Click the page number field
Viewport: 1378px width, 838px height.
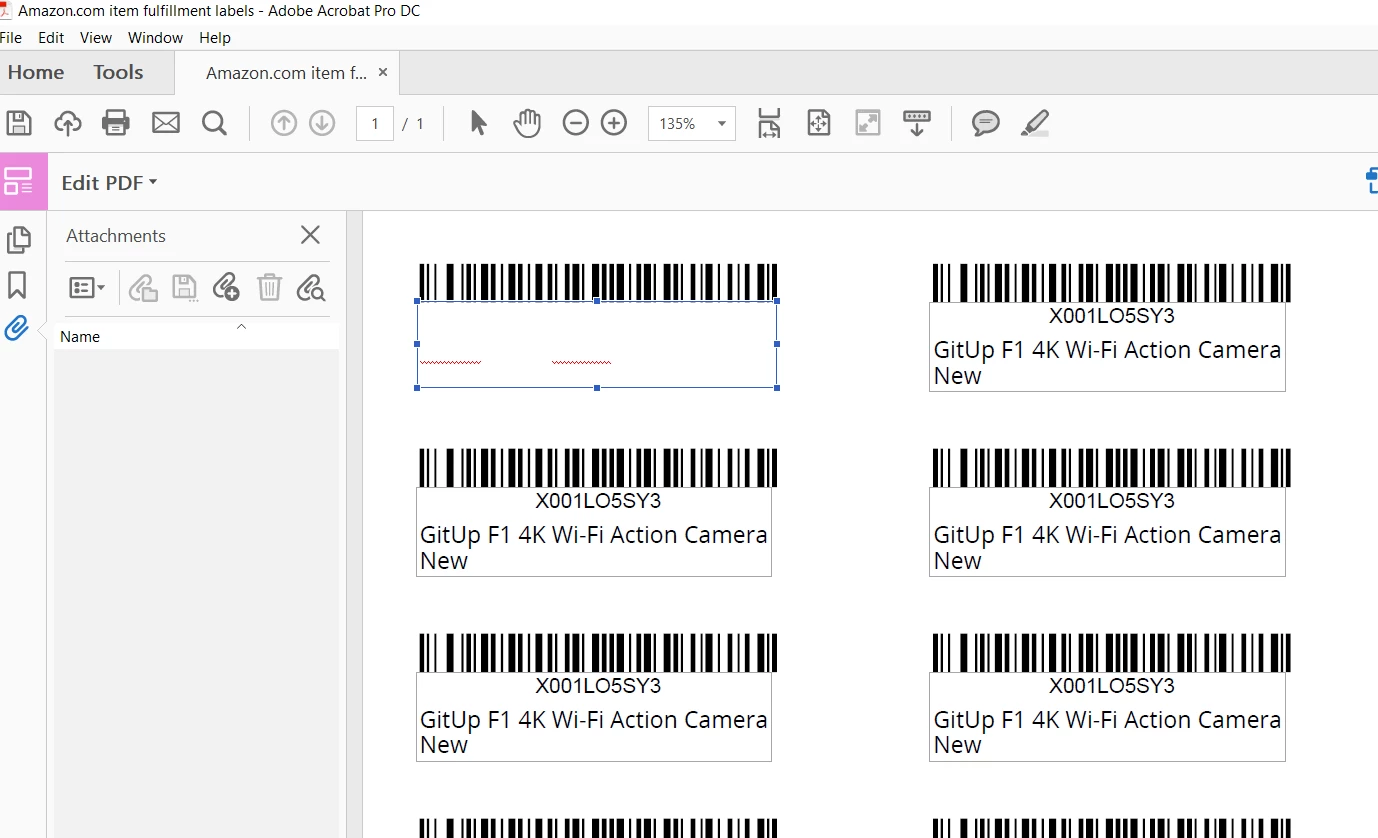(x=375, y=124)
